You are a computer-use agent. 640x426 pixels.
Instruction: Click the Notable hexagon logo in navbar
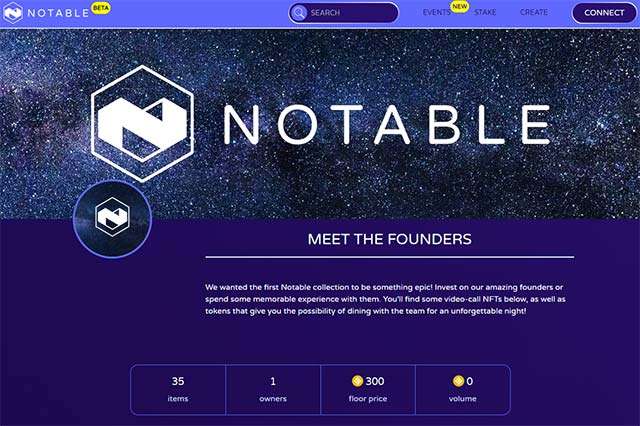click(15, 13)
